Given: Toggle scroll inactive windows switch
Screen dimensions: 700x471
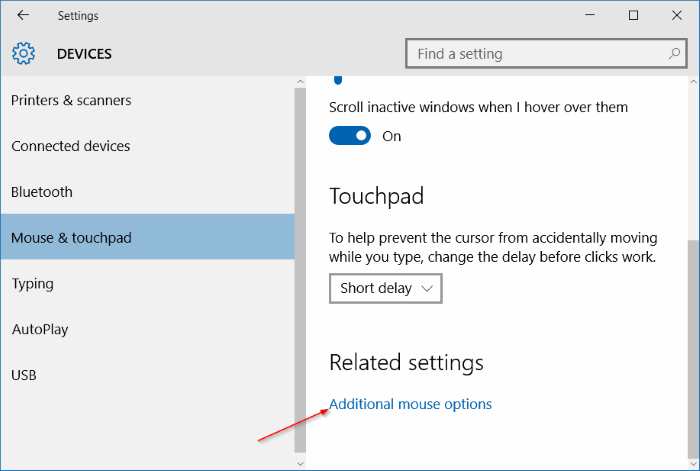Looking at the screenshot, I should point(350,136).
